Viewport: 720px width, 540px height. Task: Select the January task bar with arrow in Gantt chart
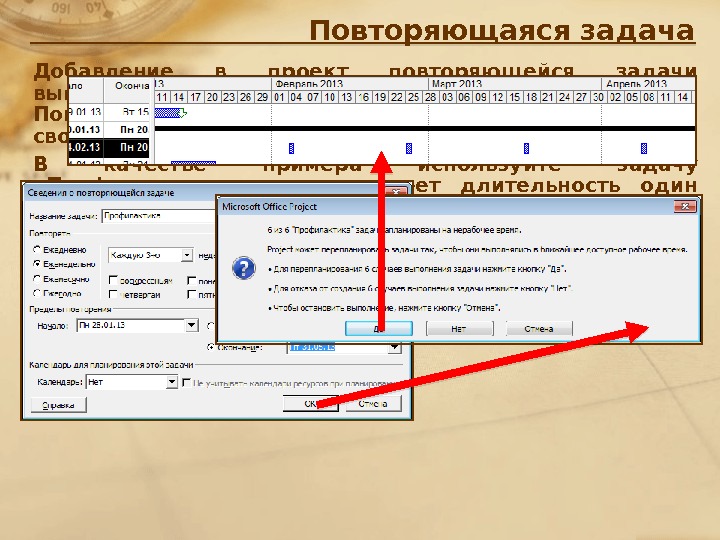point(170,112)
